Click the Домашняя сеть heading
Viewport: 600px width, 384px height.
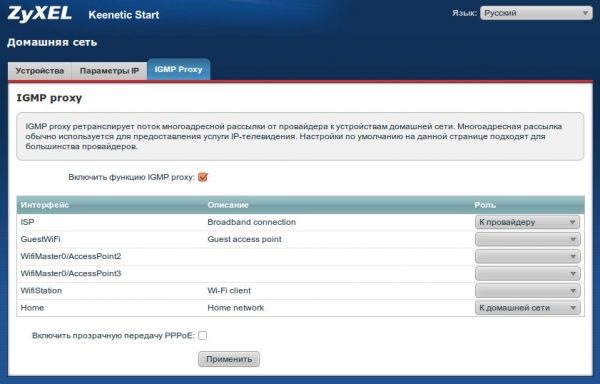(x=52, y=42)
